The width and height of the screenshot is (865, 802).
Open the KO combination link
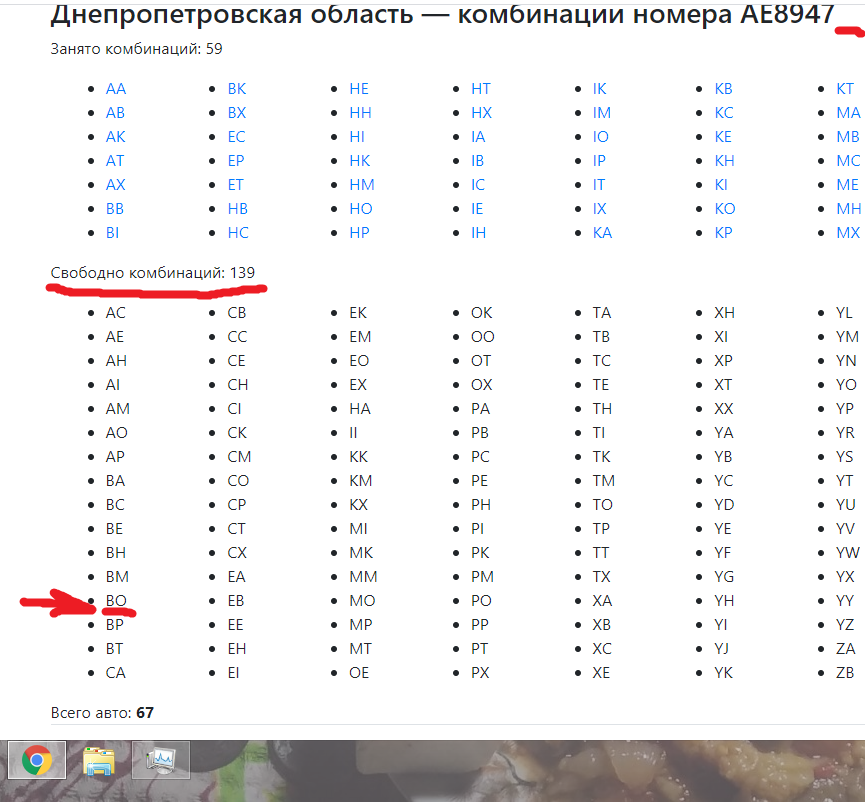(x=725, y=209)
